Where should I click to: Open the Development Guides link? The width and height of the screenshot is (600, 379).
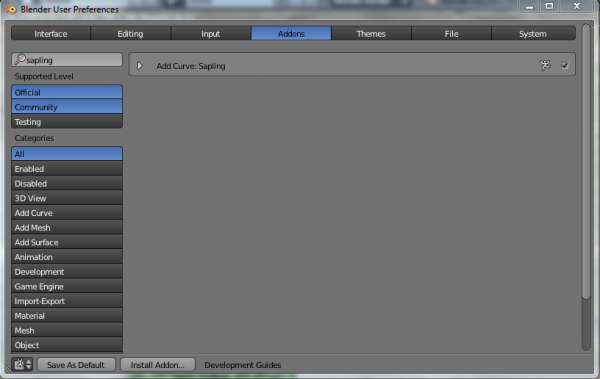pos(243,365)
